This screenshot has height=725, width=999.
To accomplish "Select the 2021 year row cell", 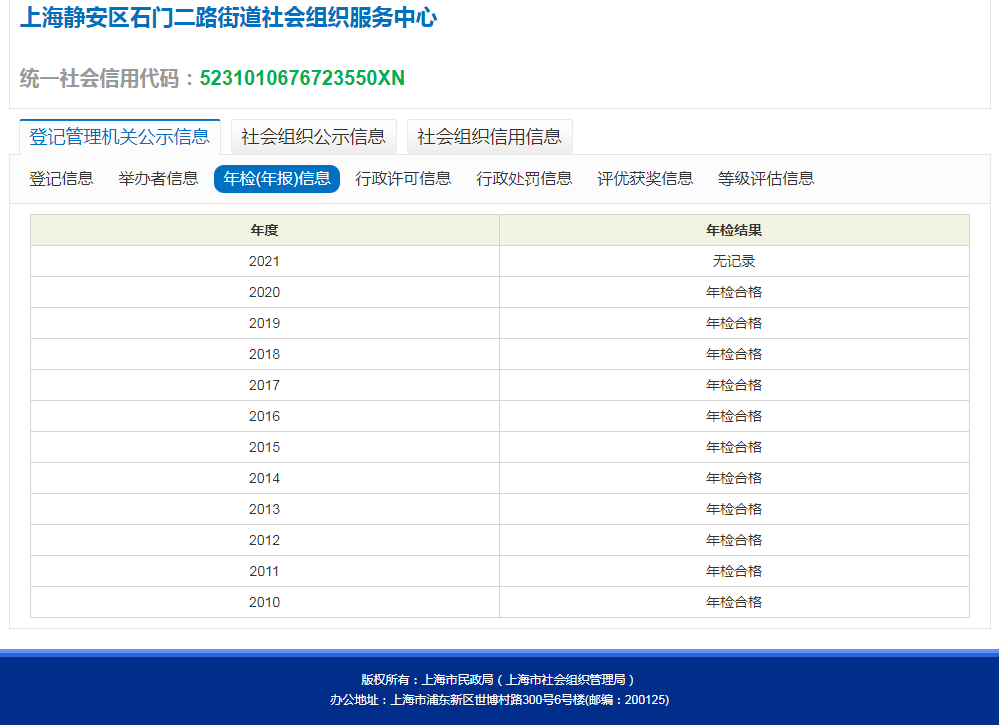I will click(x=264, y=261).
